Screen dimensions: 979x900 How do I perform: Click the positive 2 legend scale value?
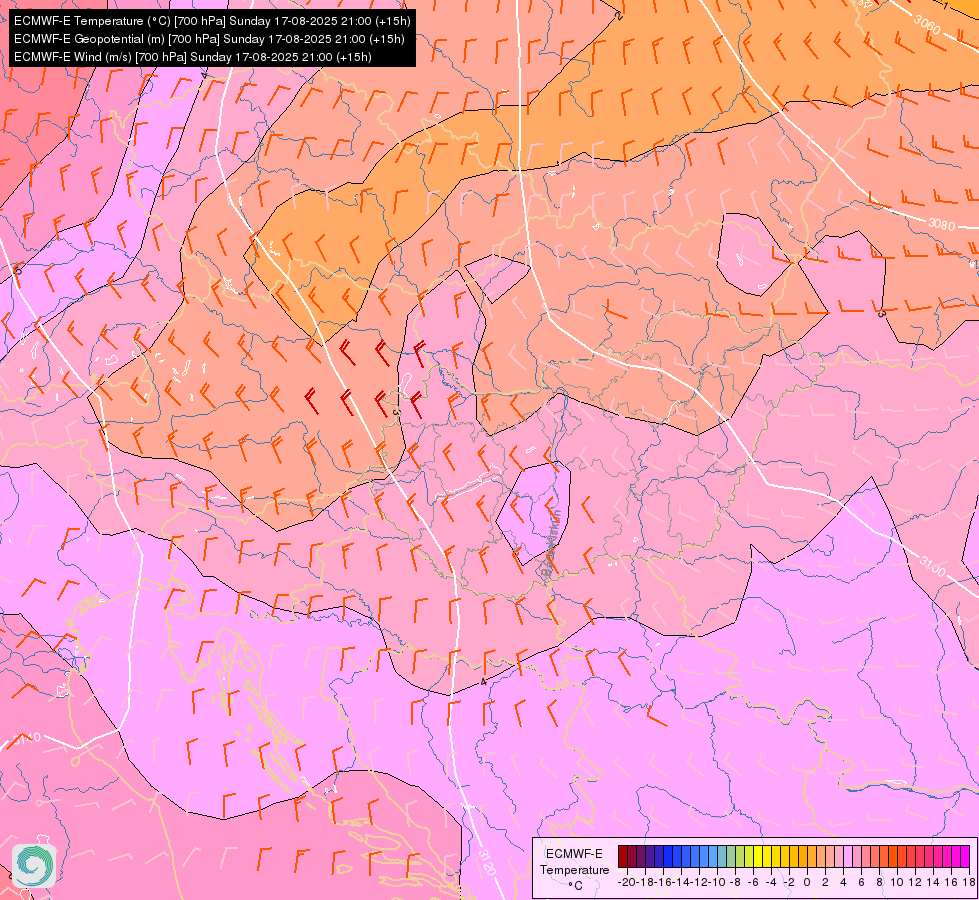[x=825, y=882]
